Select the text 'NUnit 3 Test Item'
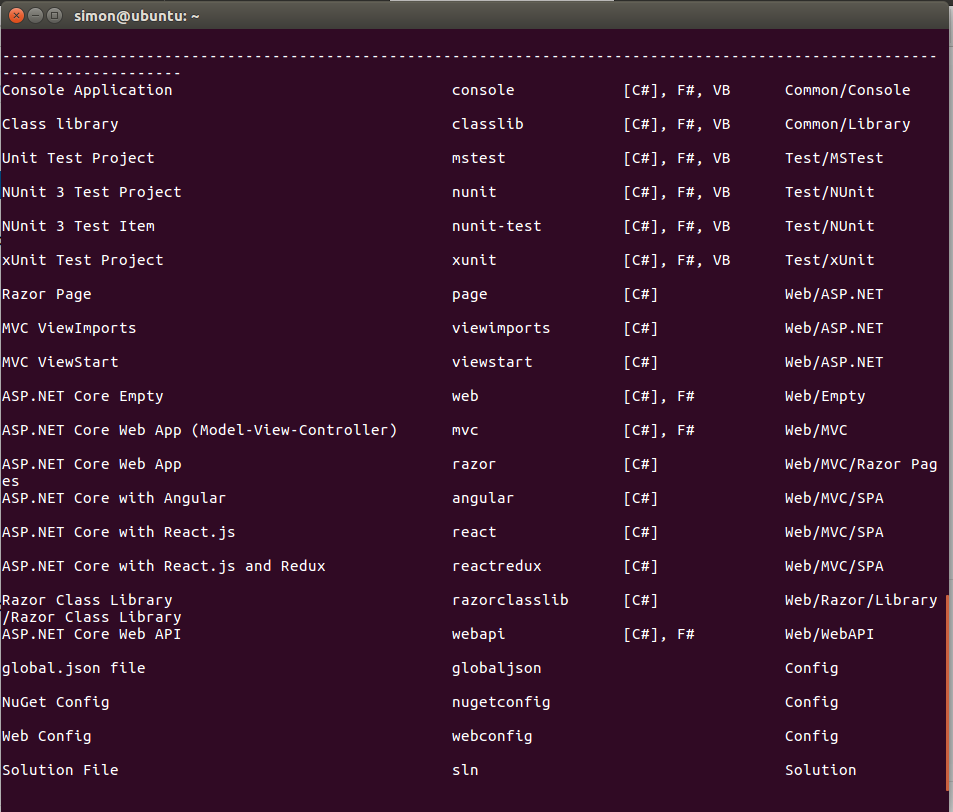 tap(78, 227)
